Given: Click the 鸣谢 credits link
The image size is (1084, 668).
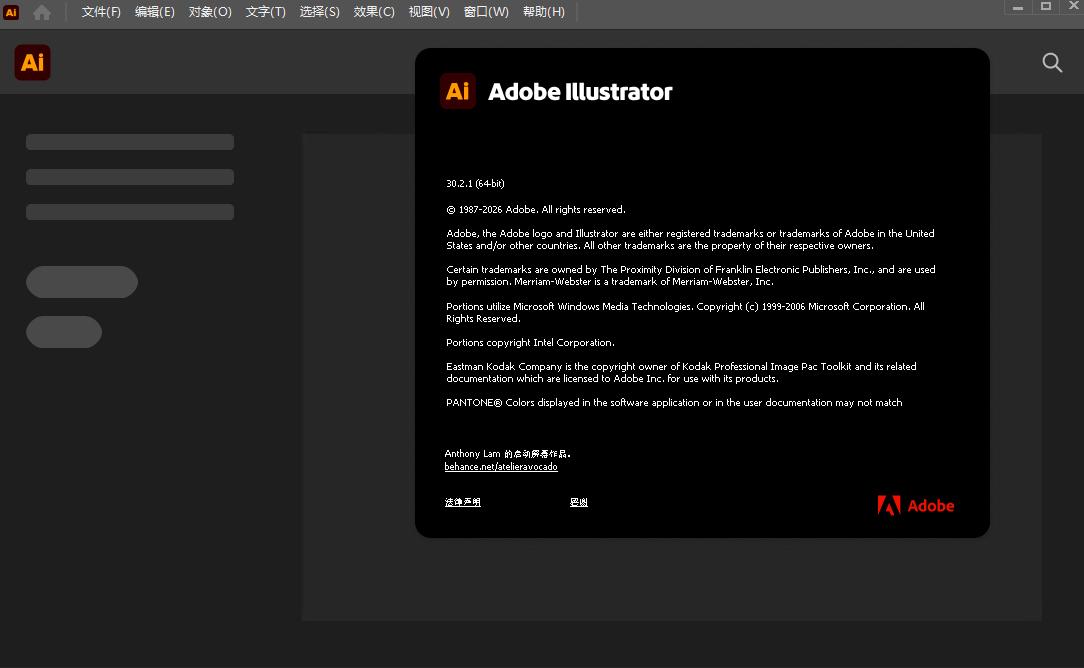Looking at the screenshot, I should [x=578, y=501].
